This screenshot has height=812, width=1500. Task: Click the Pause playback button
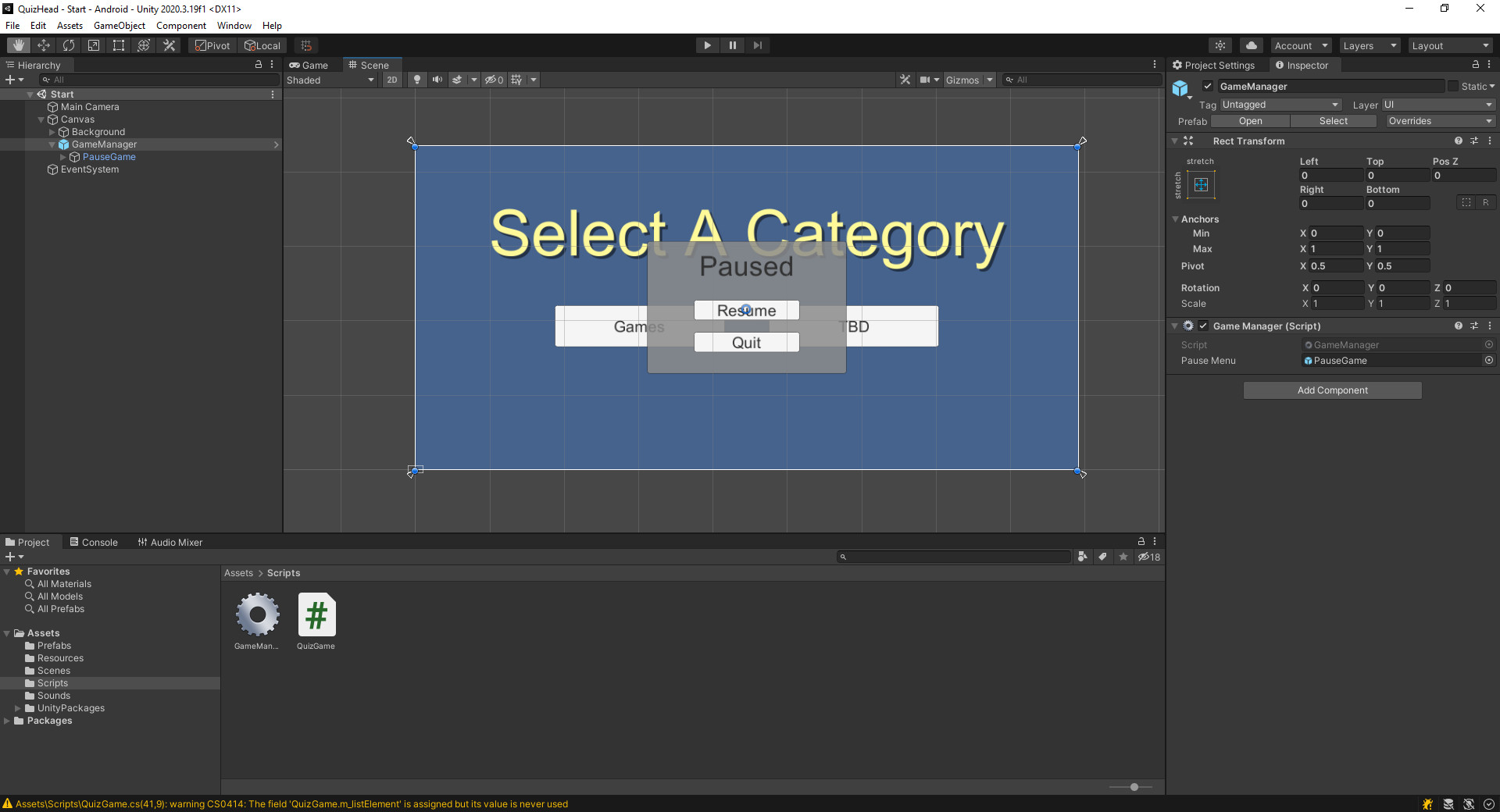pyautogui.click(x=732, y=45)
